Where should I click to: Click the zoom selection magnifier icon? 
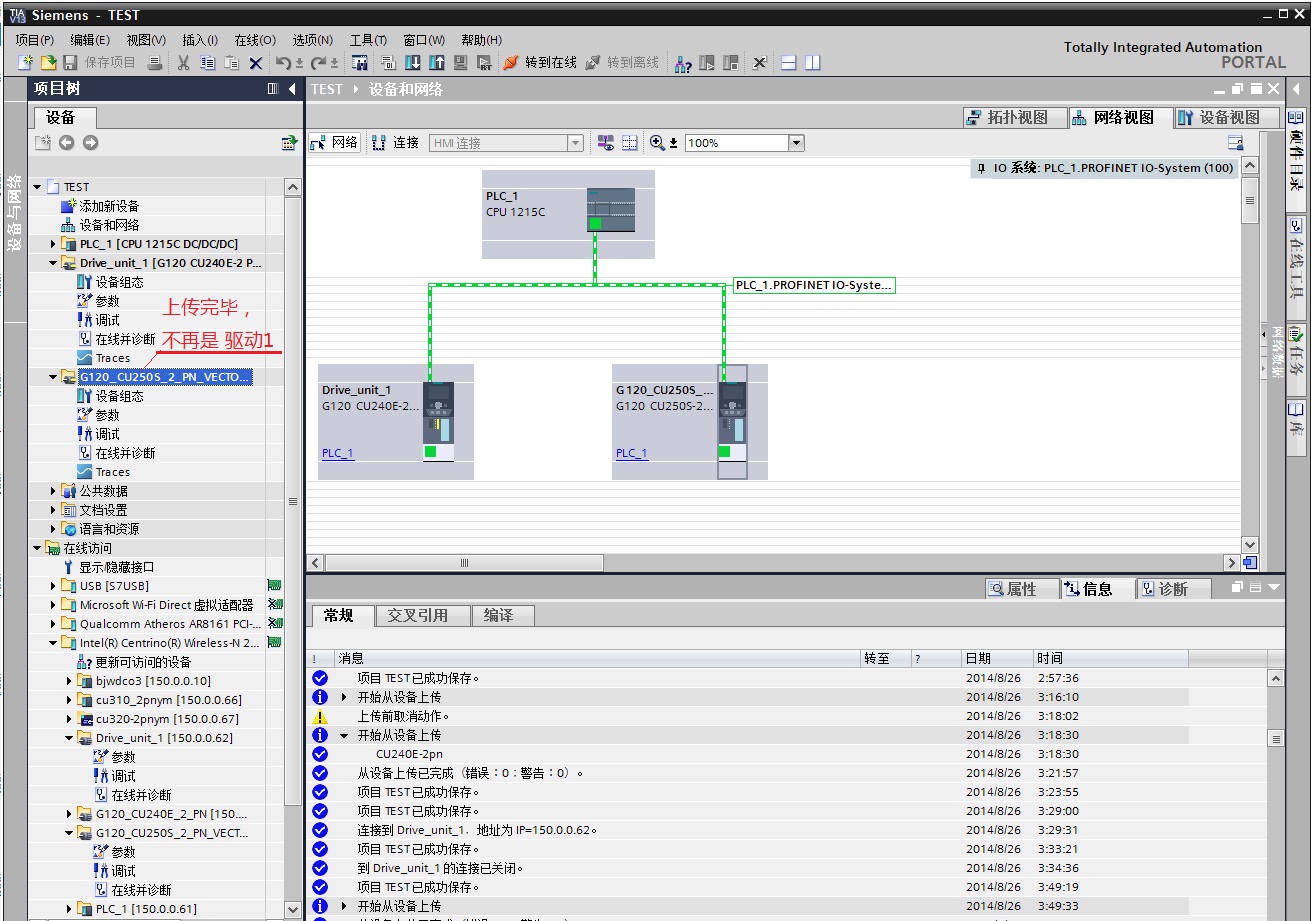(657, 143)
